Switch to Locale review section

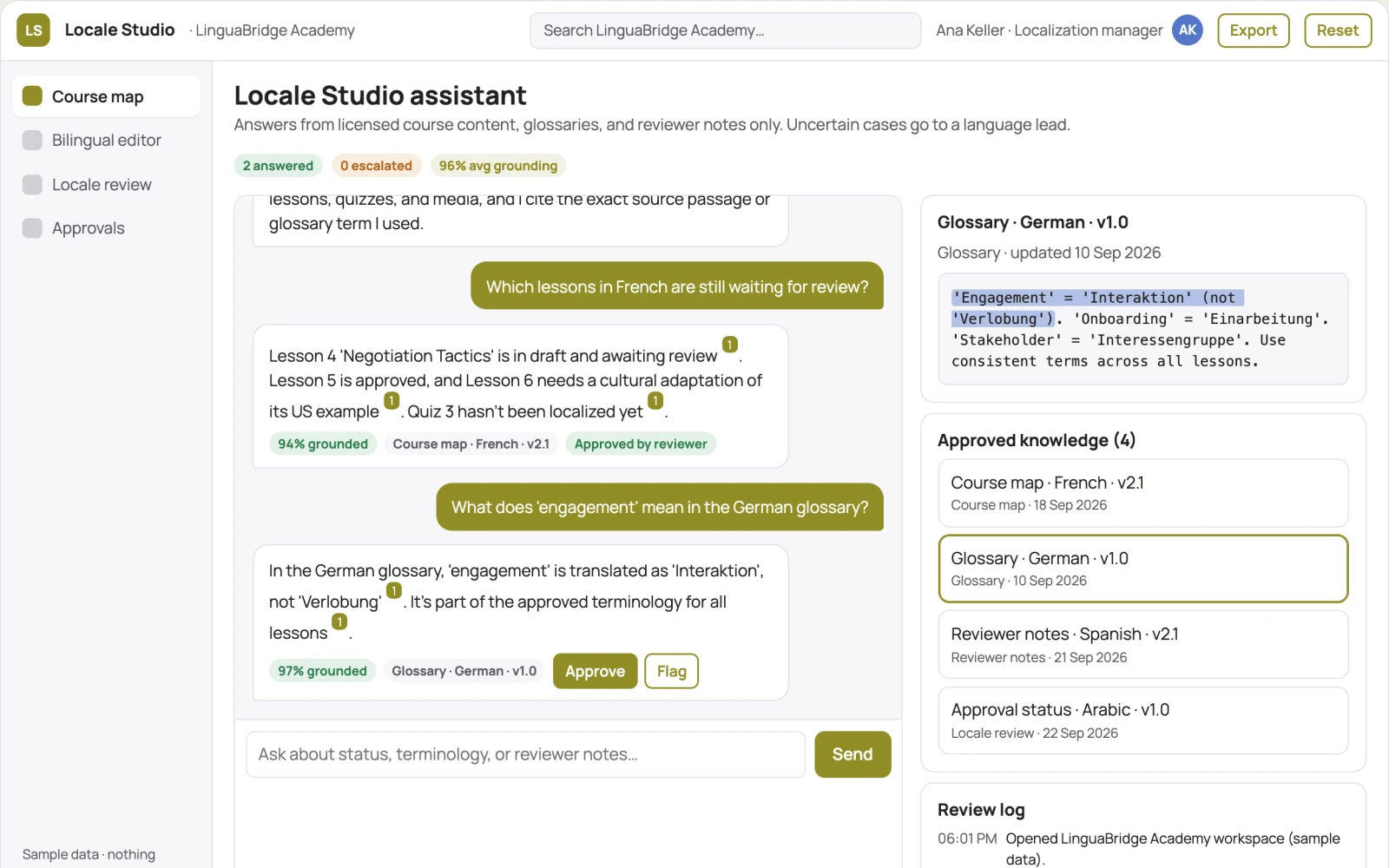(x=106, y=184)
